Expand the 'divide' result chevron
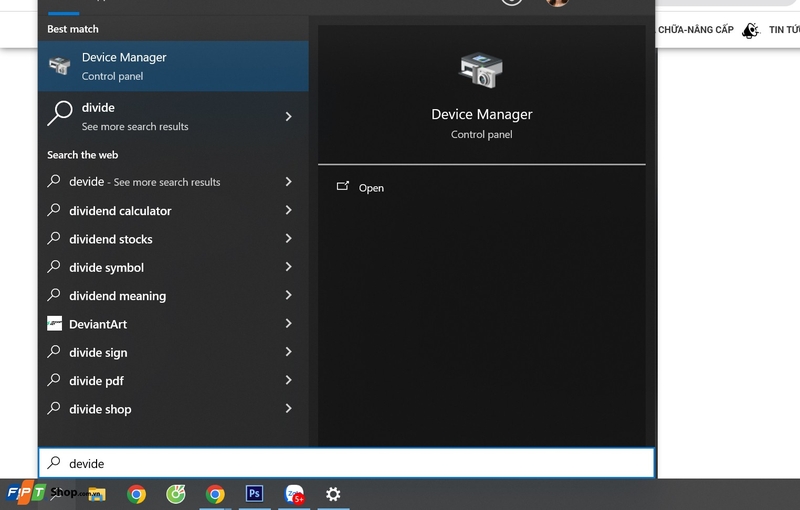The height and width of the screenshot is (510, 800). pos(288,117)
